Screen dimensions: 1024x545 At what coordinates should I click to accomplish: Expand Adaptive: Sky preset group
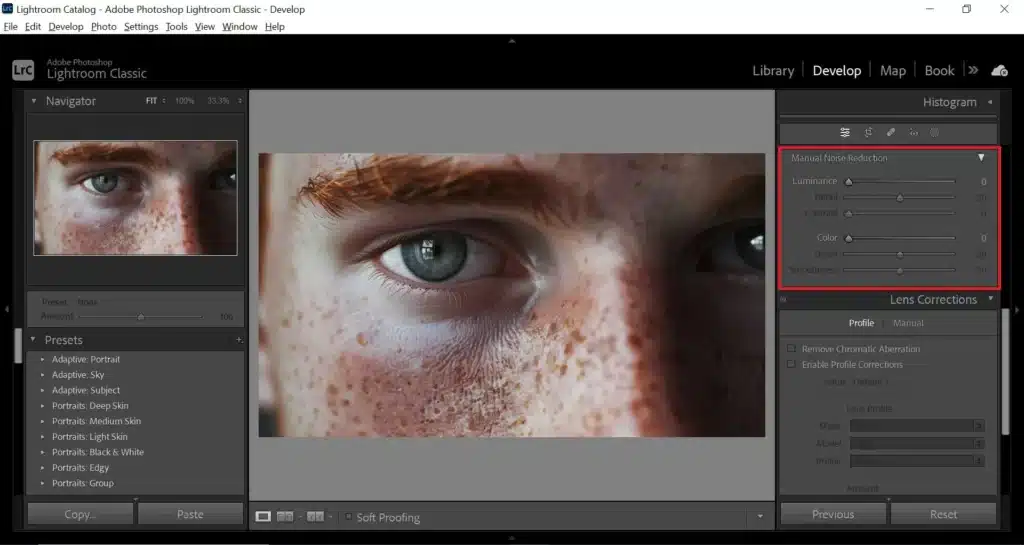42,375
